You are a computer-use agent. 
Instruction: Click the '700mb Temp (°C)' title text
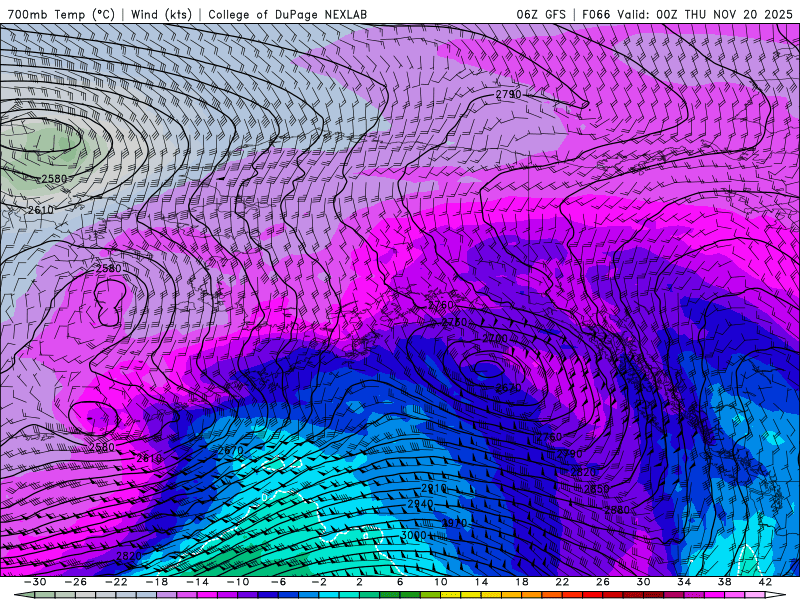pyautogui.click(x=62, y=14)
